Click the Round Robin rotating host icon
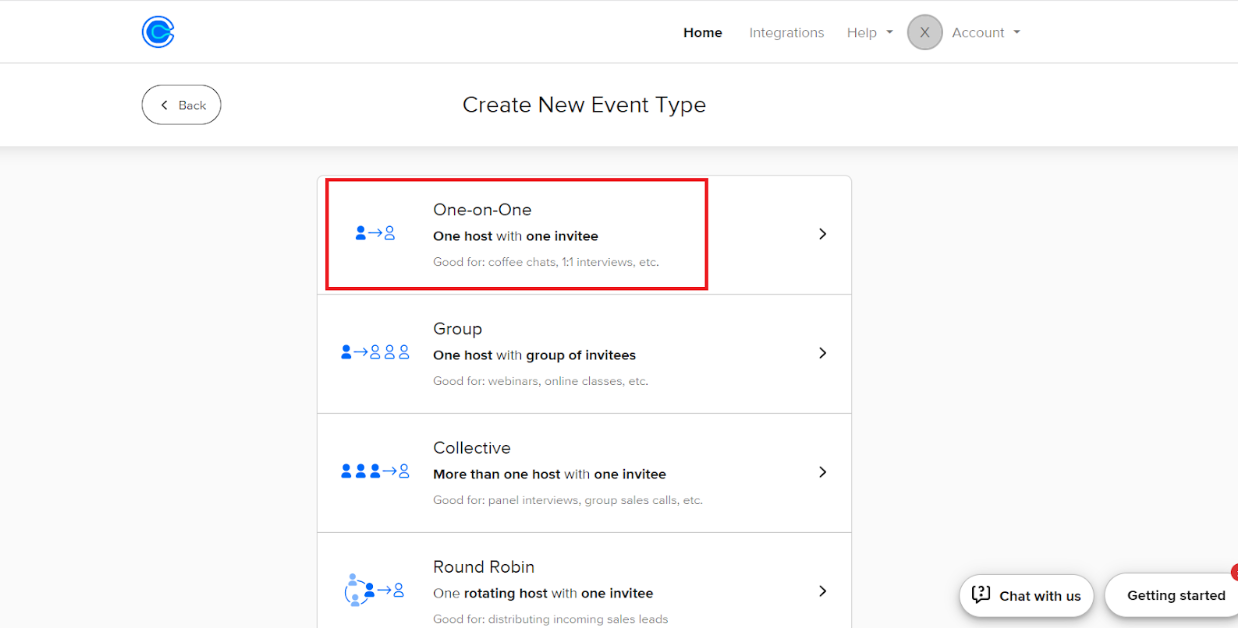The height and width of the screenshot is (628, 1238). (374, 590)
